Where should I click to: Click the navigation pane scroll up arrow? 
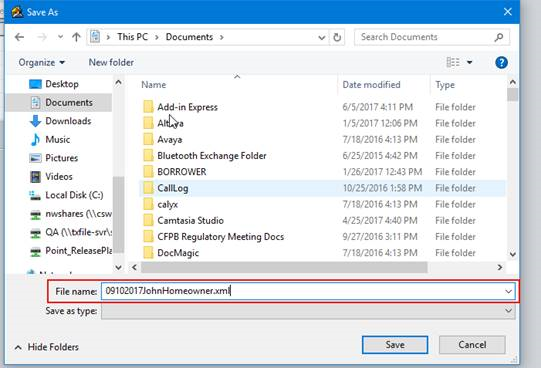(x=118, y=82)
